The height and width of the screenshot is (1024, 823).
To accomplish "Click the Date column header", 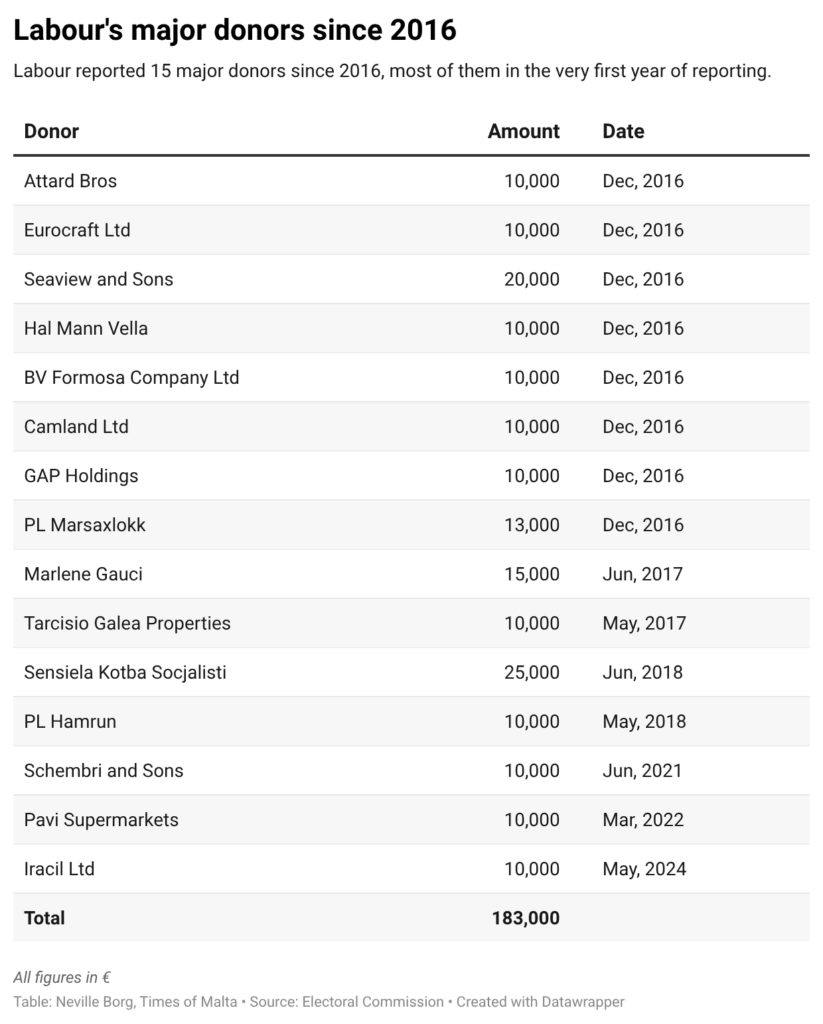I will [x=623, y=131].
